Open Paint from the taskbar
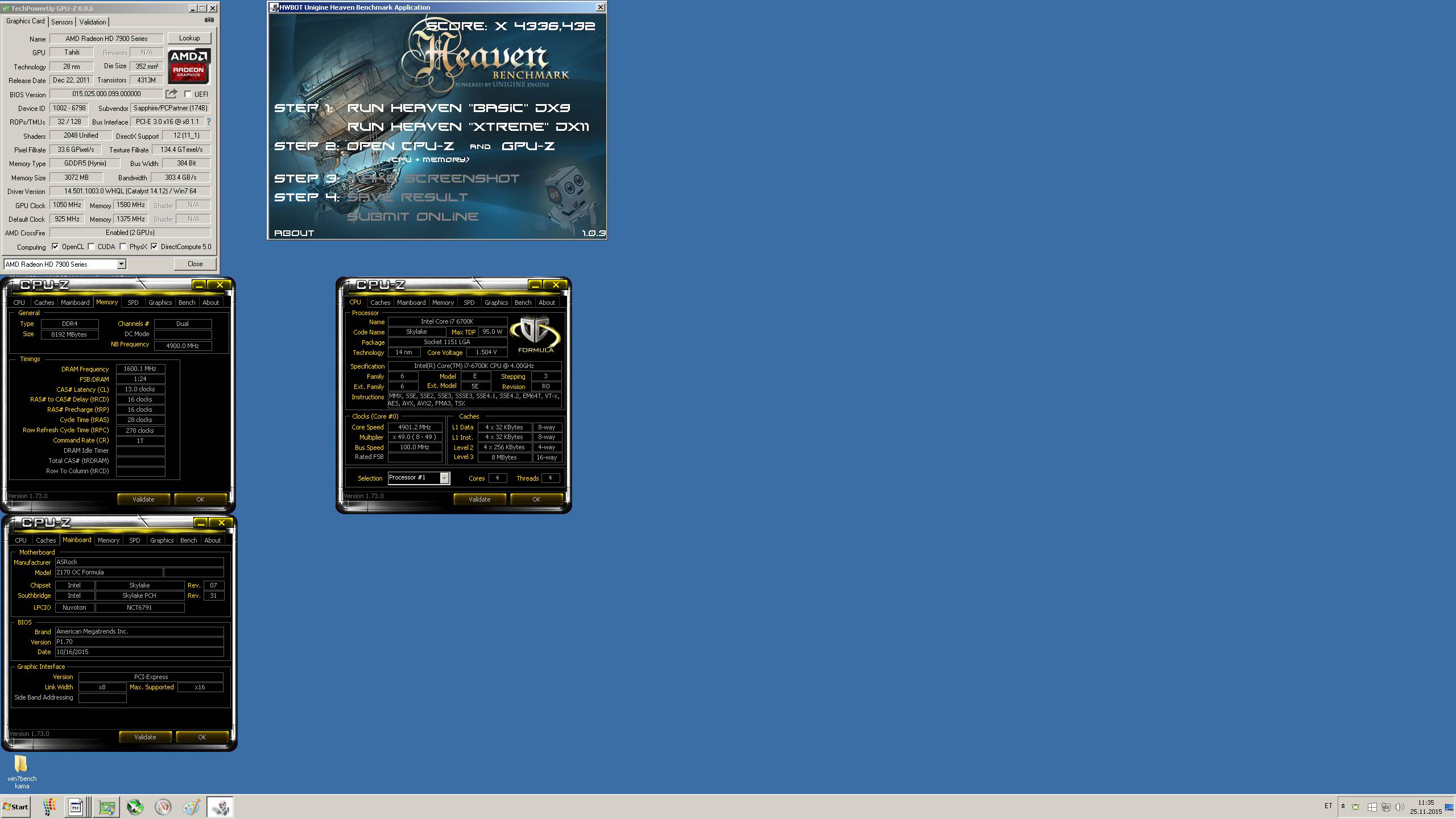Screen dimensions: 1456x819 point(191,806)
